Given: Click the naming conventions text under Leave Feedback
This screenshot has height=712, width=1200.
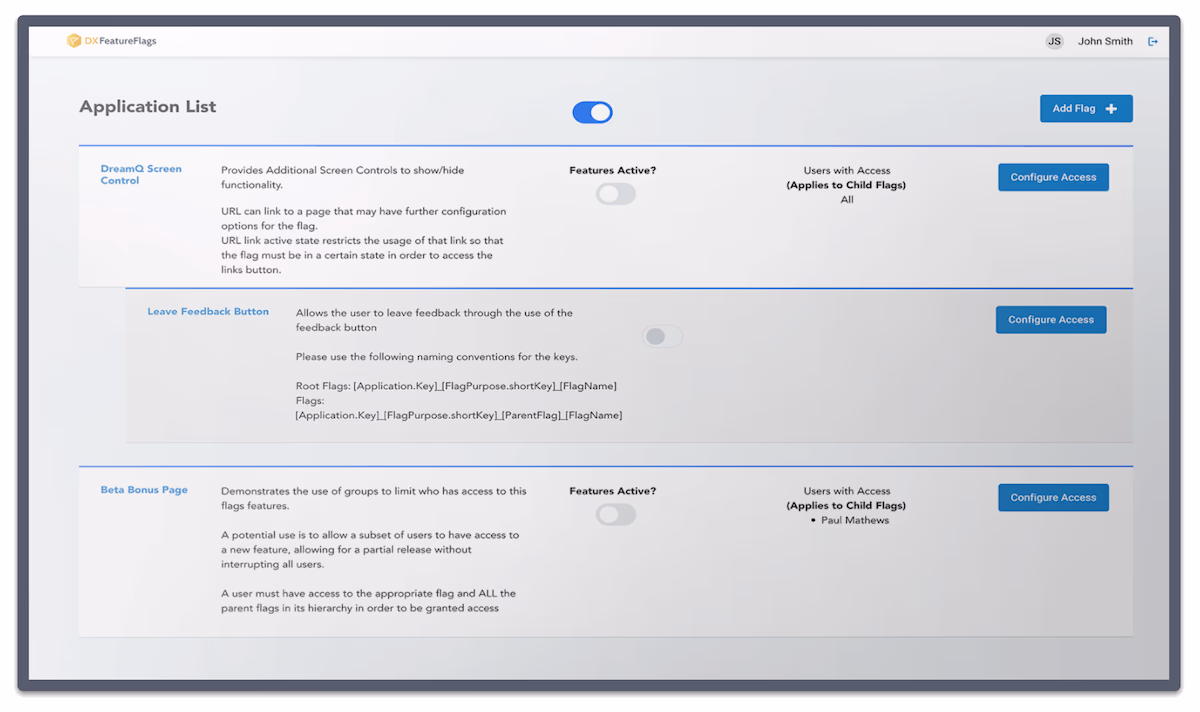Looking at the screenshot, I should click(436, 356).
